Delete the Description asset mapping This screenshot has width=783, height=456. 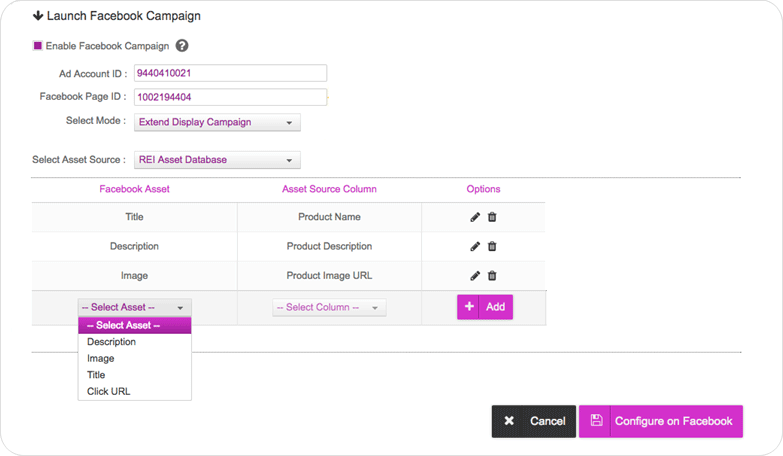pyautogui.click(x=492, y=246)
